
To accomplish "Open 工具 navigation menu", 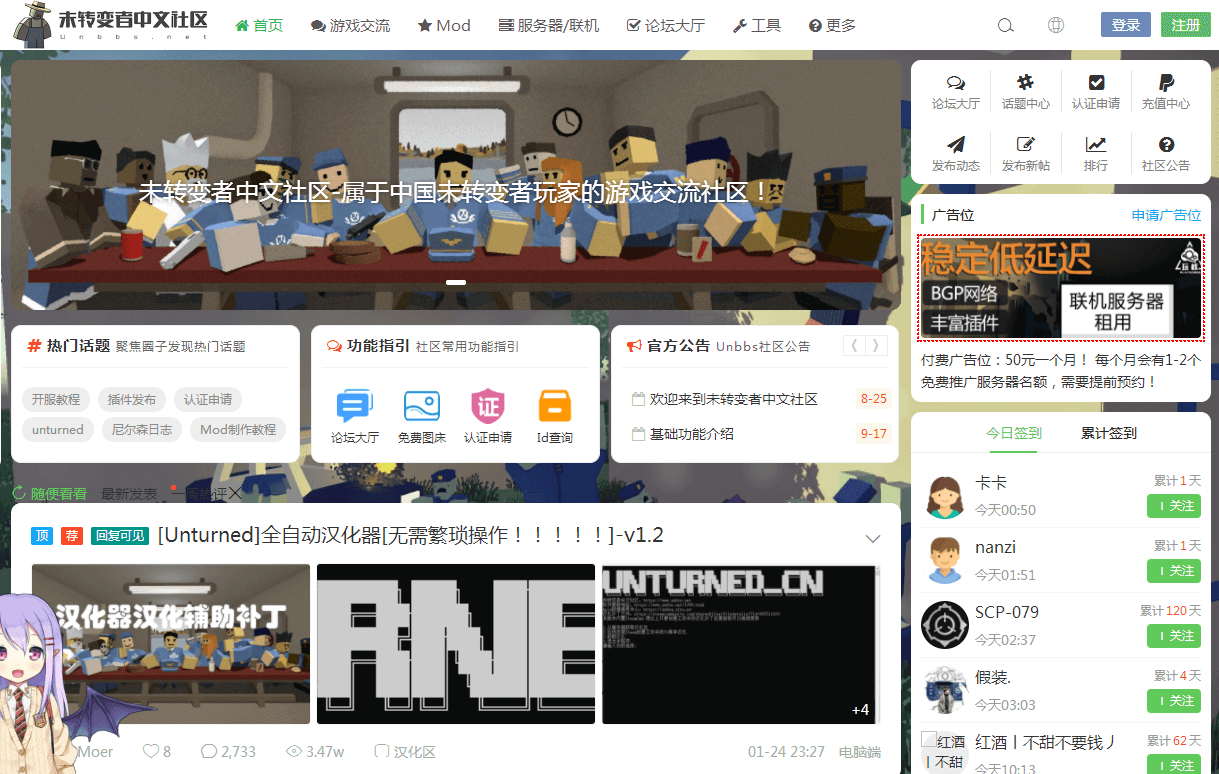I will [x=757, y=25].
